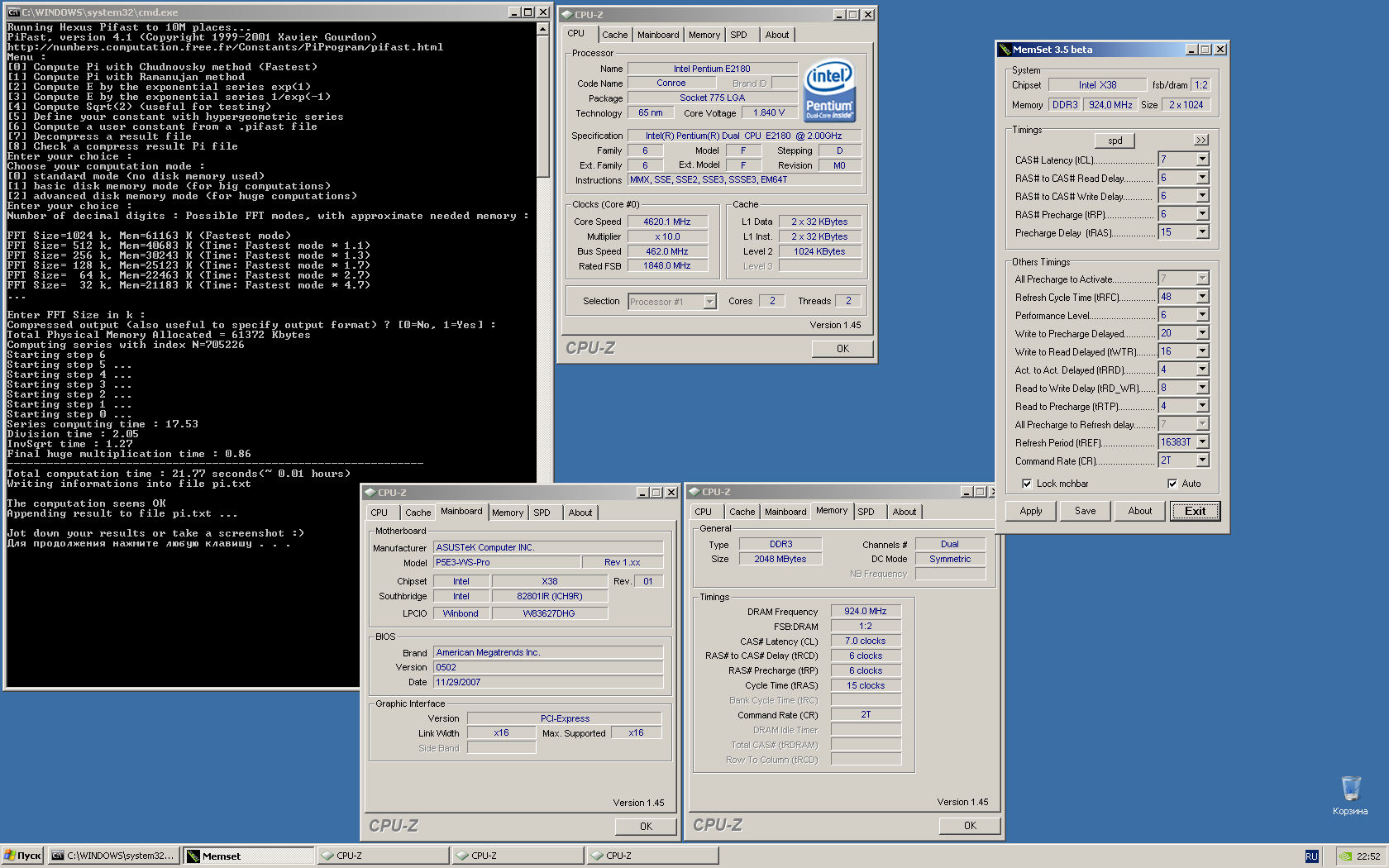Viewport: 1389px width, 868px height.
Task: Click the RU language indicator in tray
Action: click(x=1311, y=856)
